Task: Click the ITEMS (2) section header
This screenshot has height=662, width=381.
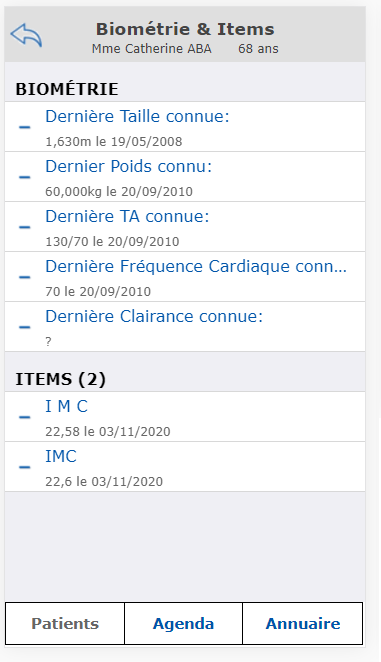Action: [x=60, y=379]
